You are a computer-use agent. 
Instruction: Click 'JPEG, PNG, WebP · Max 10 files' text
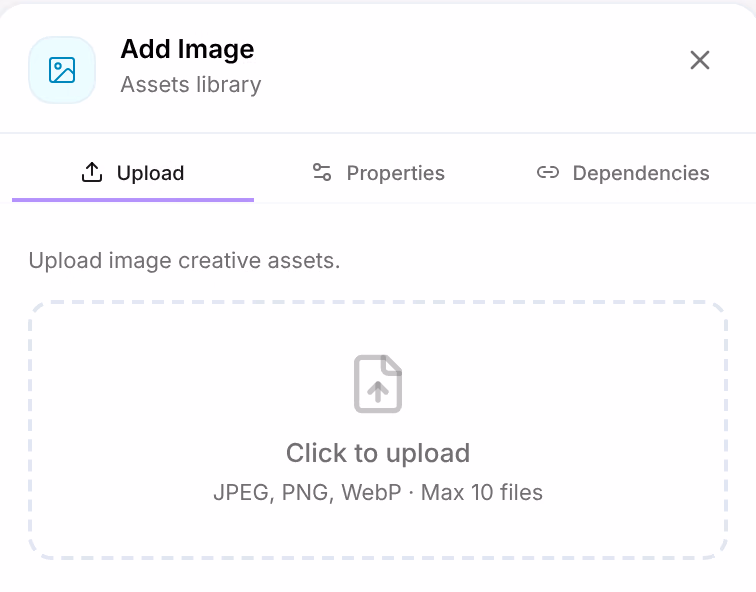(378, 493)
